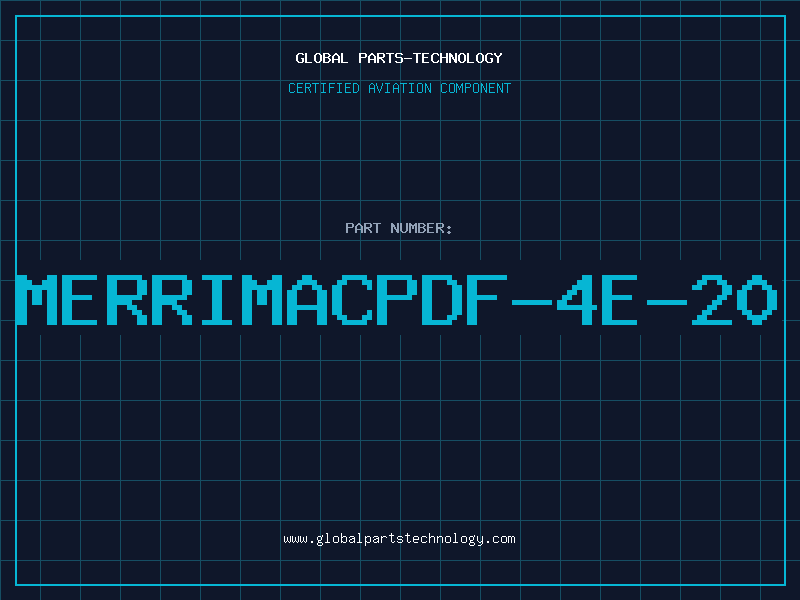Click the first dash in the part number

click(x=532, y=302)
